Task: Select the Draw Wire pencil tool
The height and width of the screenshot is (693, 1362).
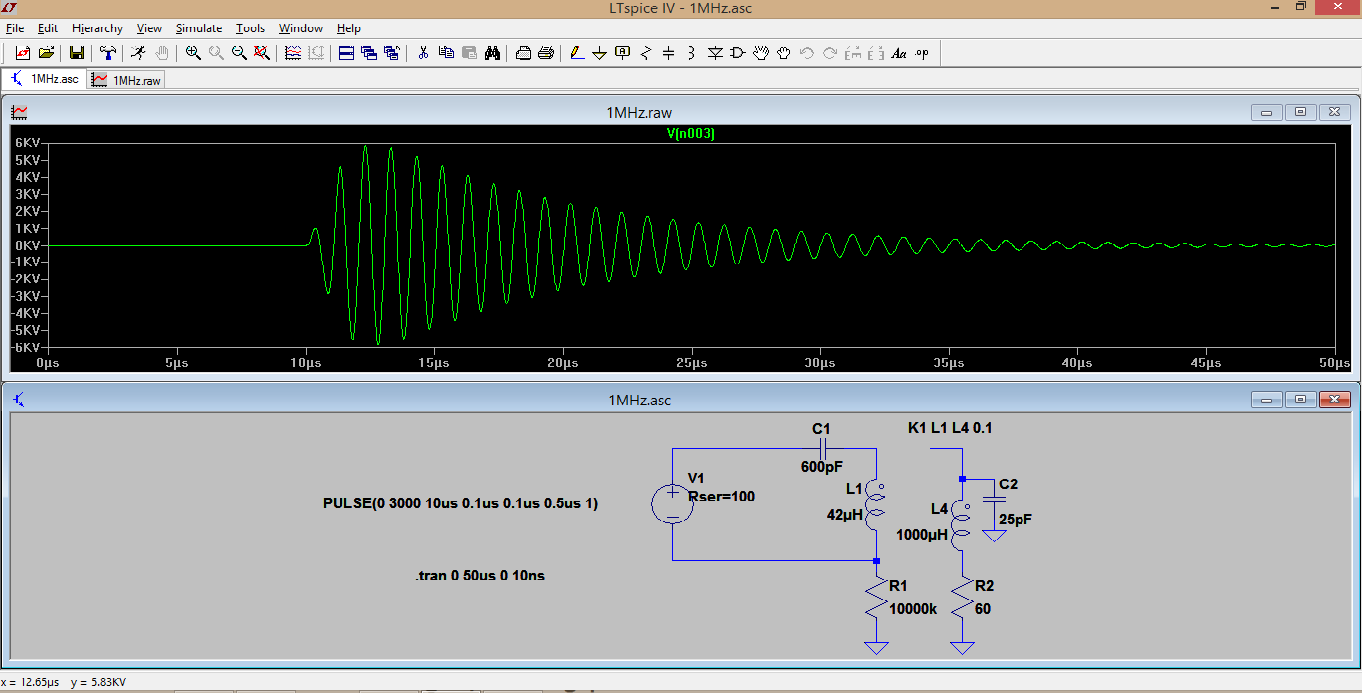Action: 577,53
